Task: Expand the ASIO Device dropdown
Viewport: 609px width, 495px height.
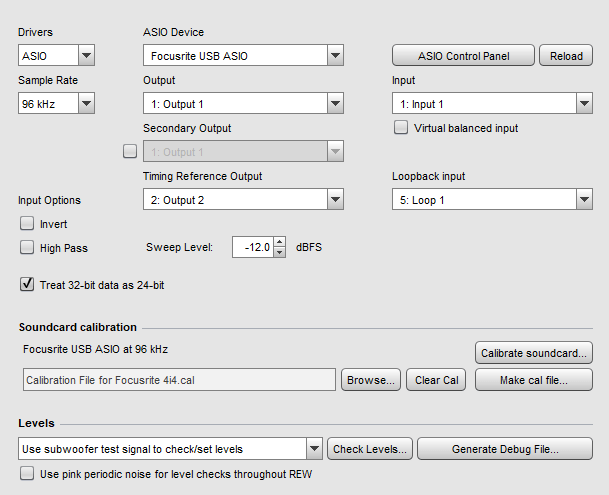Action: 243,55
